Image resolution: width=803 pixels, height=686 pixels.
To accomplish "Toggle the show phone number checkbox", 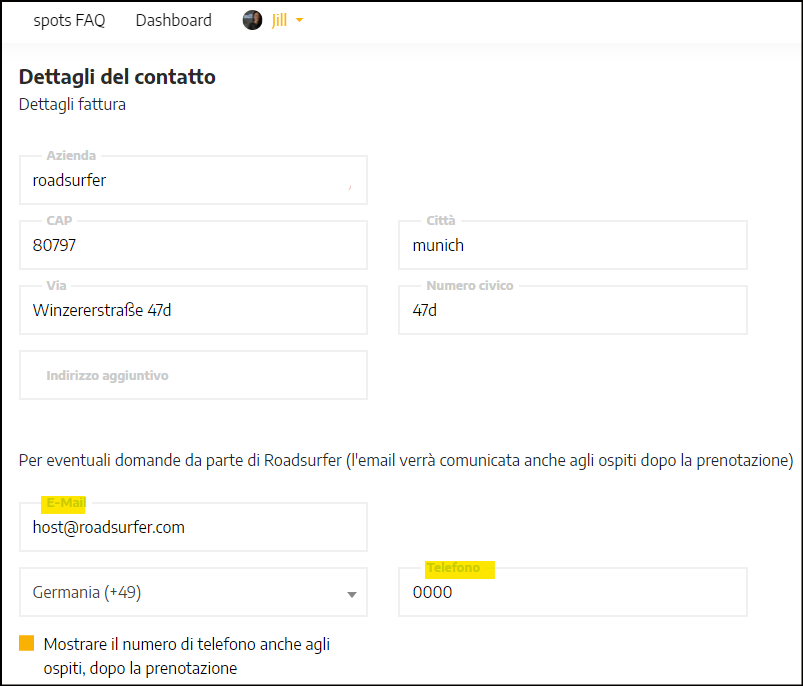I will point(27,643).
